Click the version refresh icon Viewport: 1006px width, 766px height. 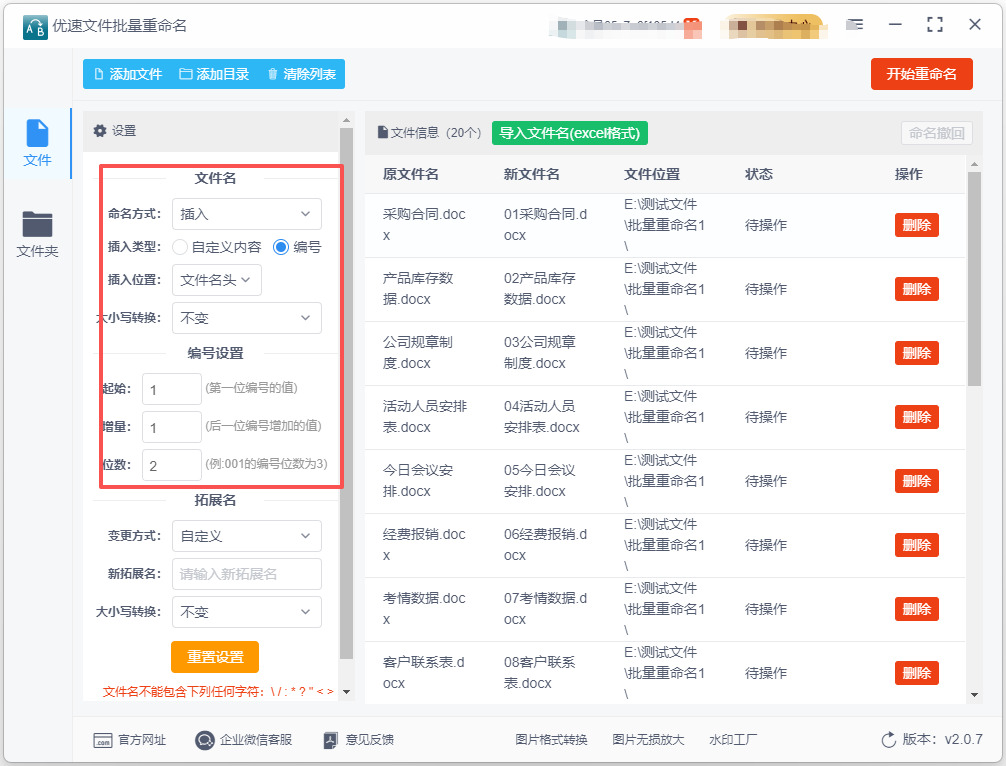[889, 740]
